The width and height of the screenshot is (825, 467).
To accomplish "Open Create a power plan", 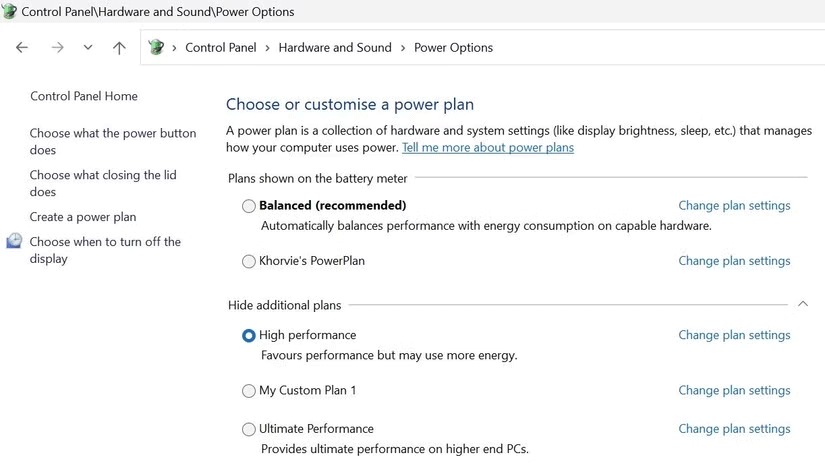I will [83, 217].
